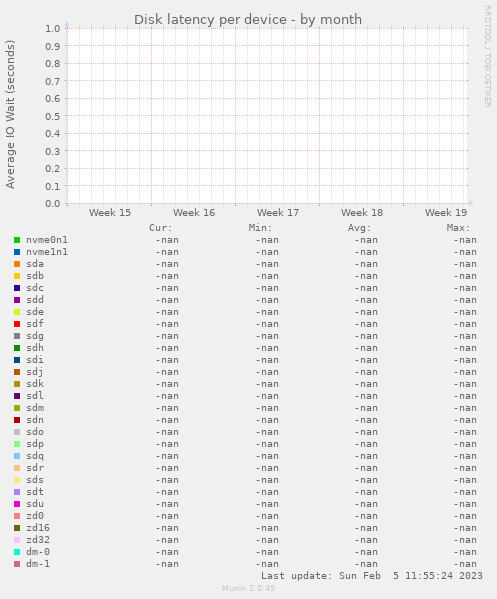Click inside the empty graph plot area

coord(267,116)
